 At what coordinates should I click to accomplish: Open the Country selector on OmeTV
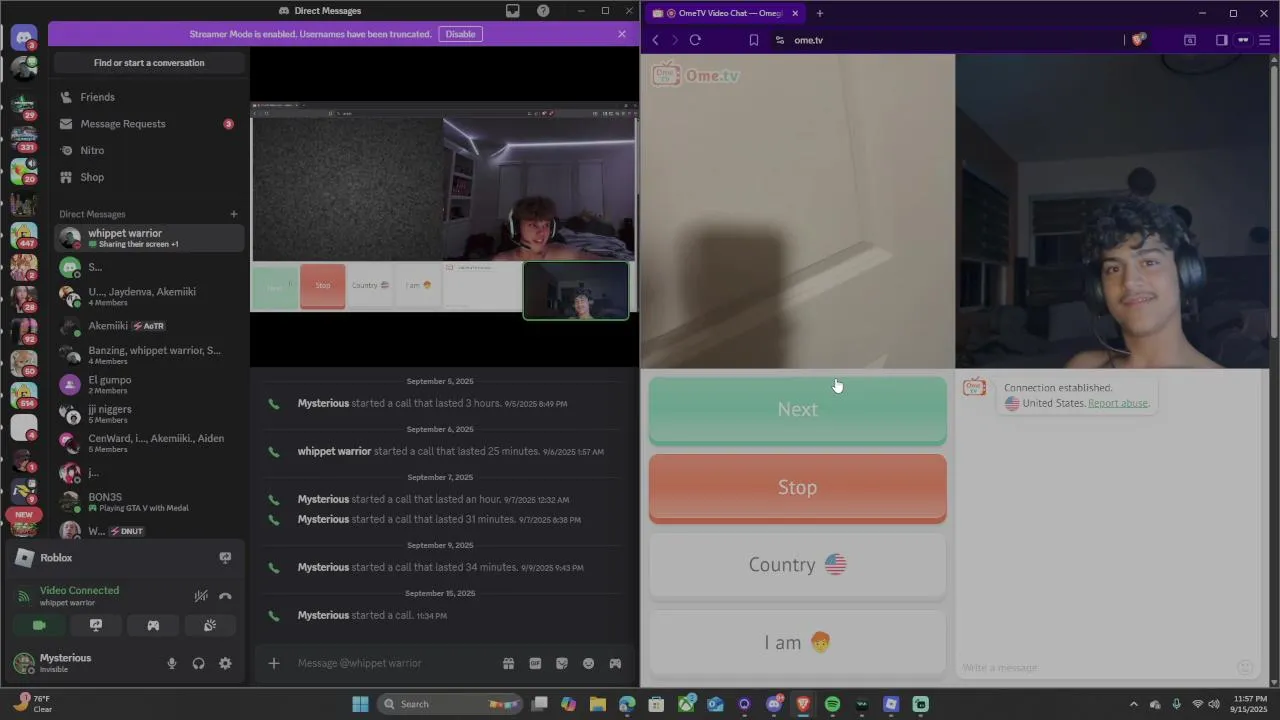[797, 565]
